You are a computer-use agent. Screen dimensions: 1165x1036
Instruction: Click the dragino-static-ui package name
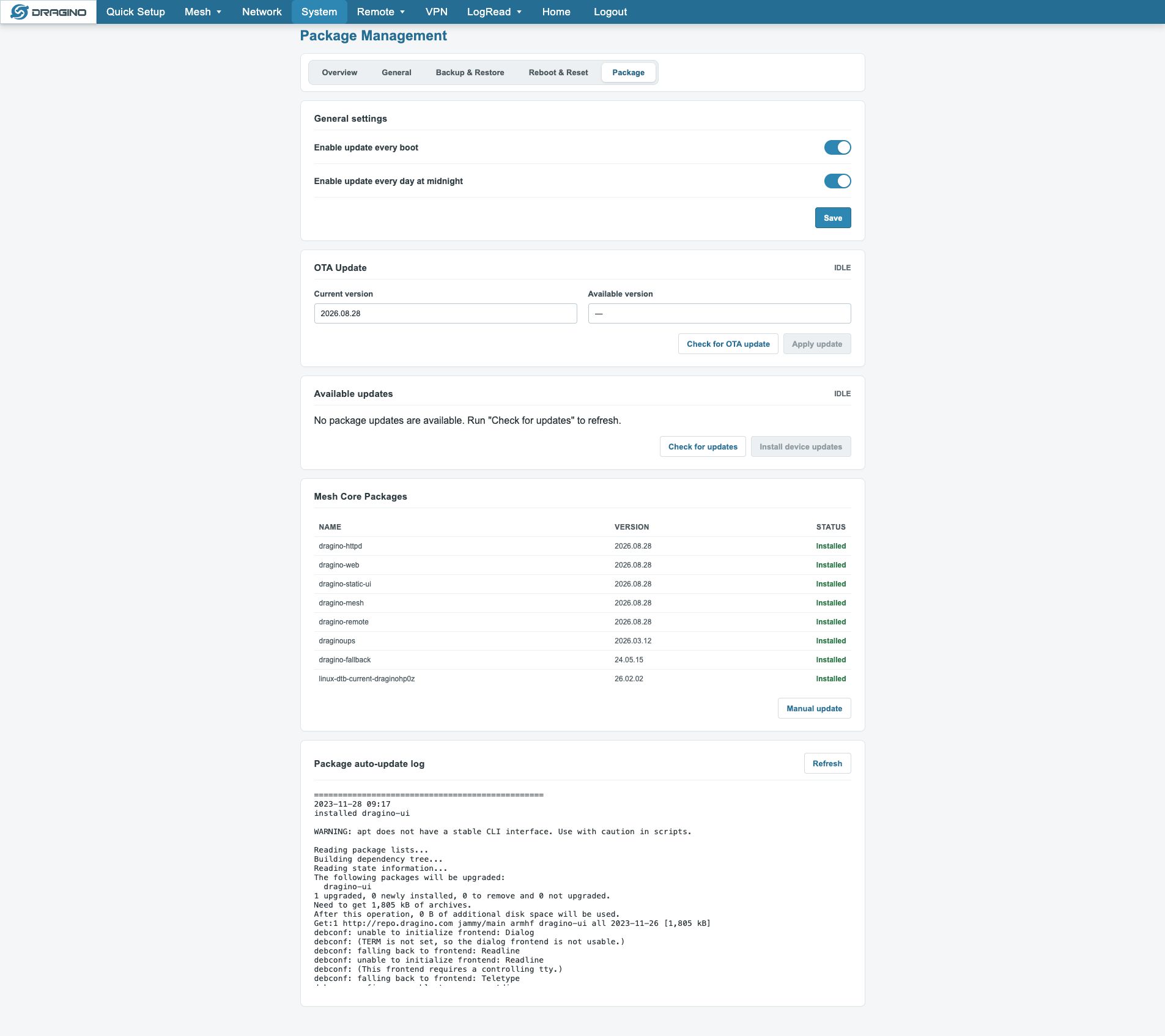point(345,584)
